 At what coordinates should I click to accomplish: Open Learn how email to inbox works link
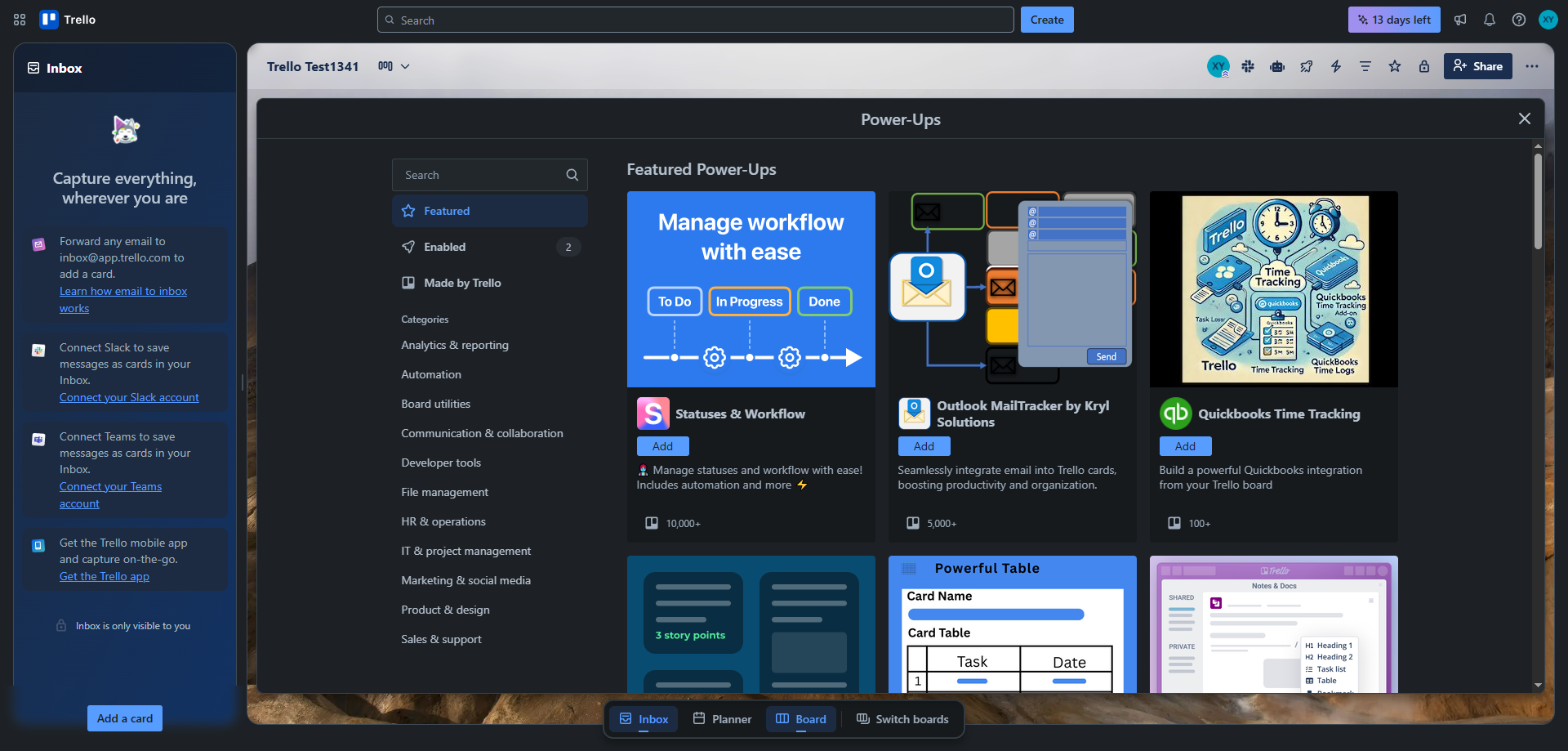coord(123,299)
